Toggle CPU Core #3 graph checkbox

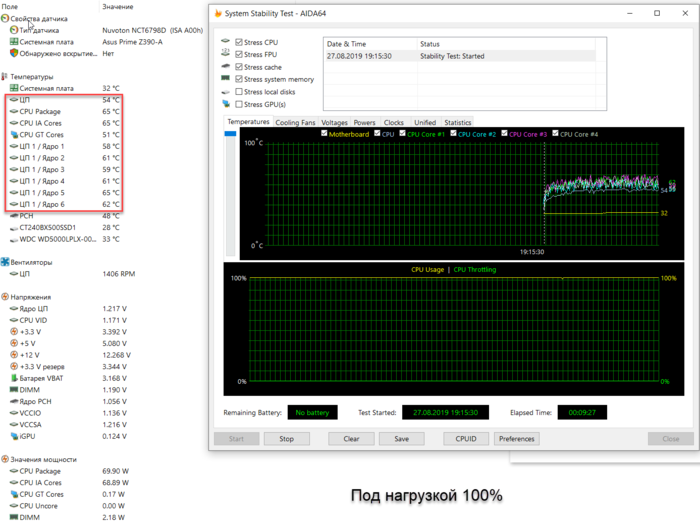[504, 133]
